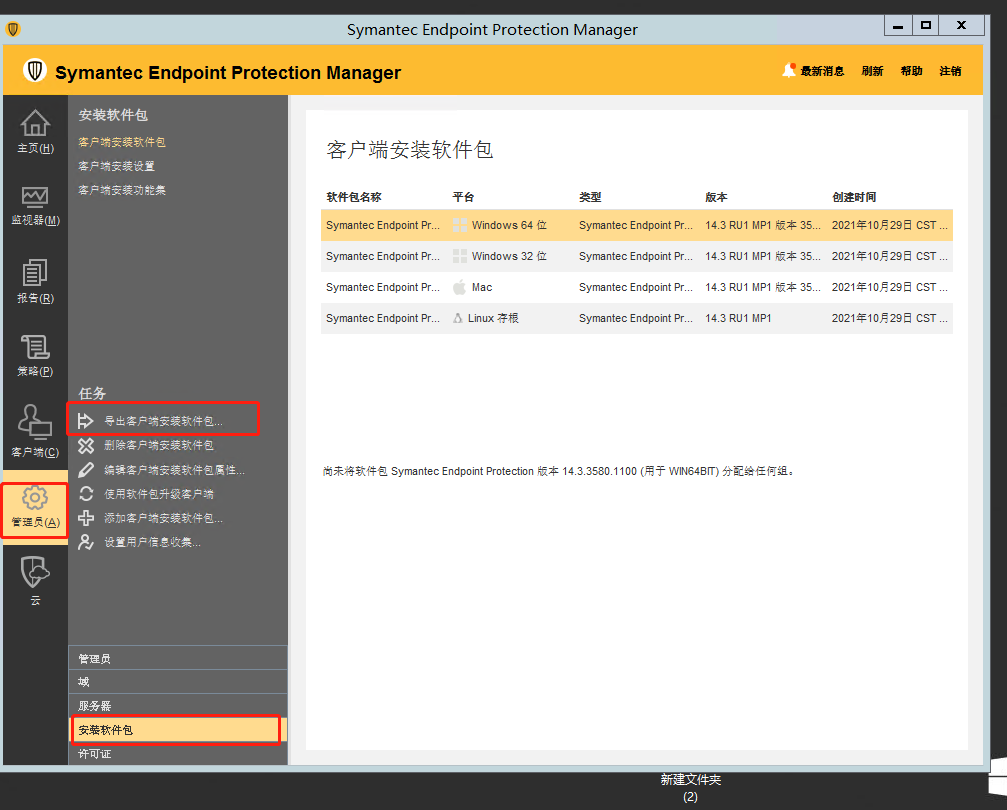Click the upgrade clients refresh icon

86,493
